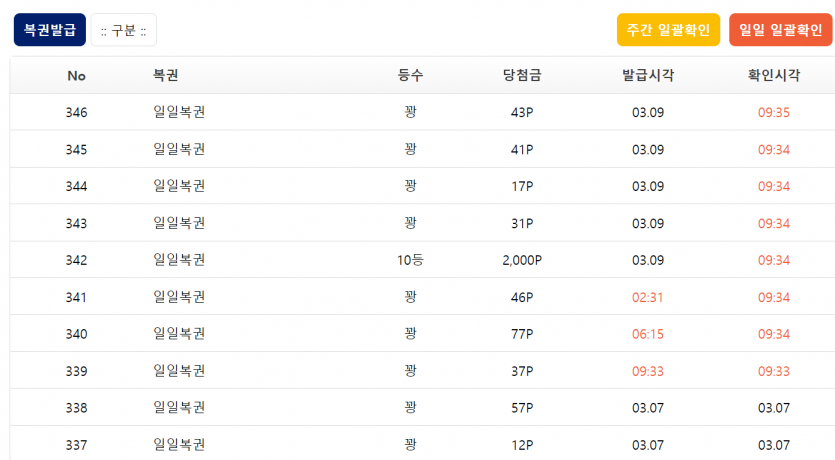Click the 77P prize amount
The width and height of the screenshot is (835, 460).
point(522,334)
